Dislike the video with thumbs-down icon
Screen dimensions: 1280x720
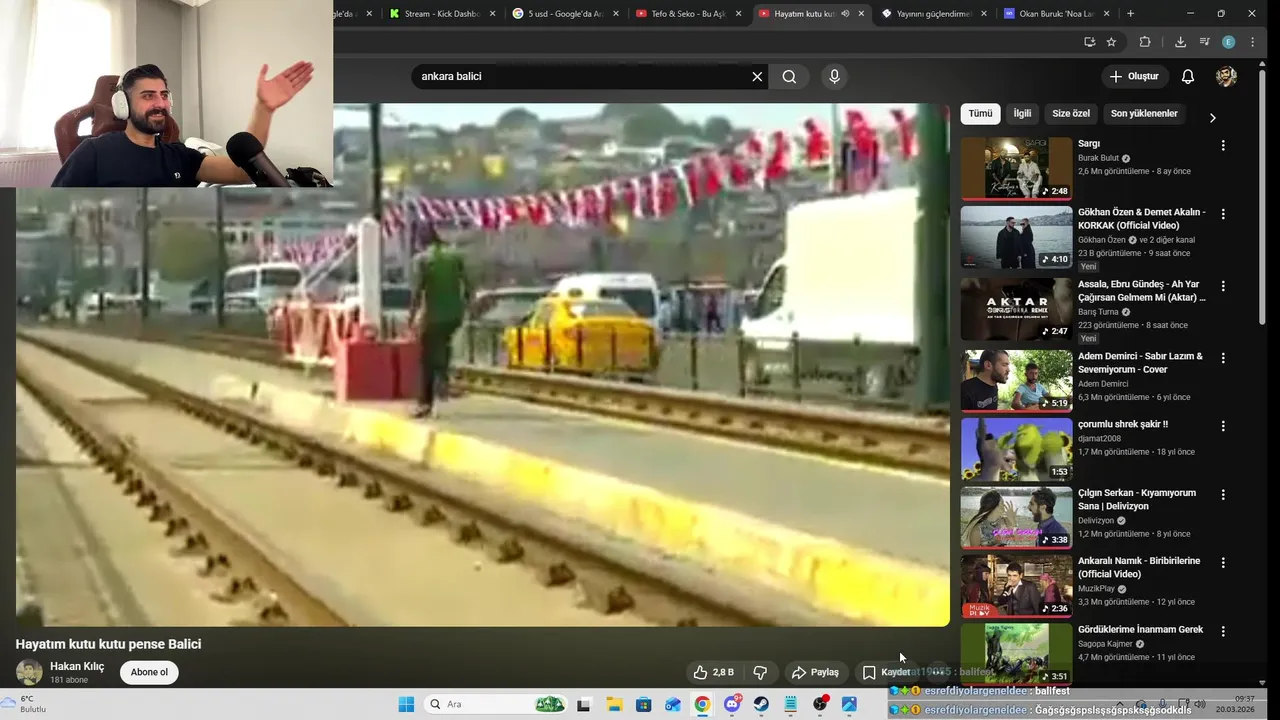tap(760, 672)
